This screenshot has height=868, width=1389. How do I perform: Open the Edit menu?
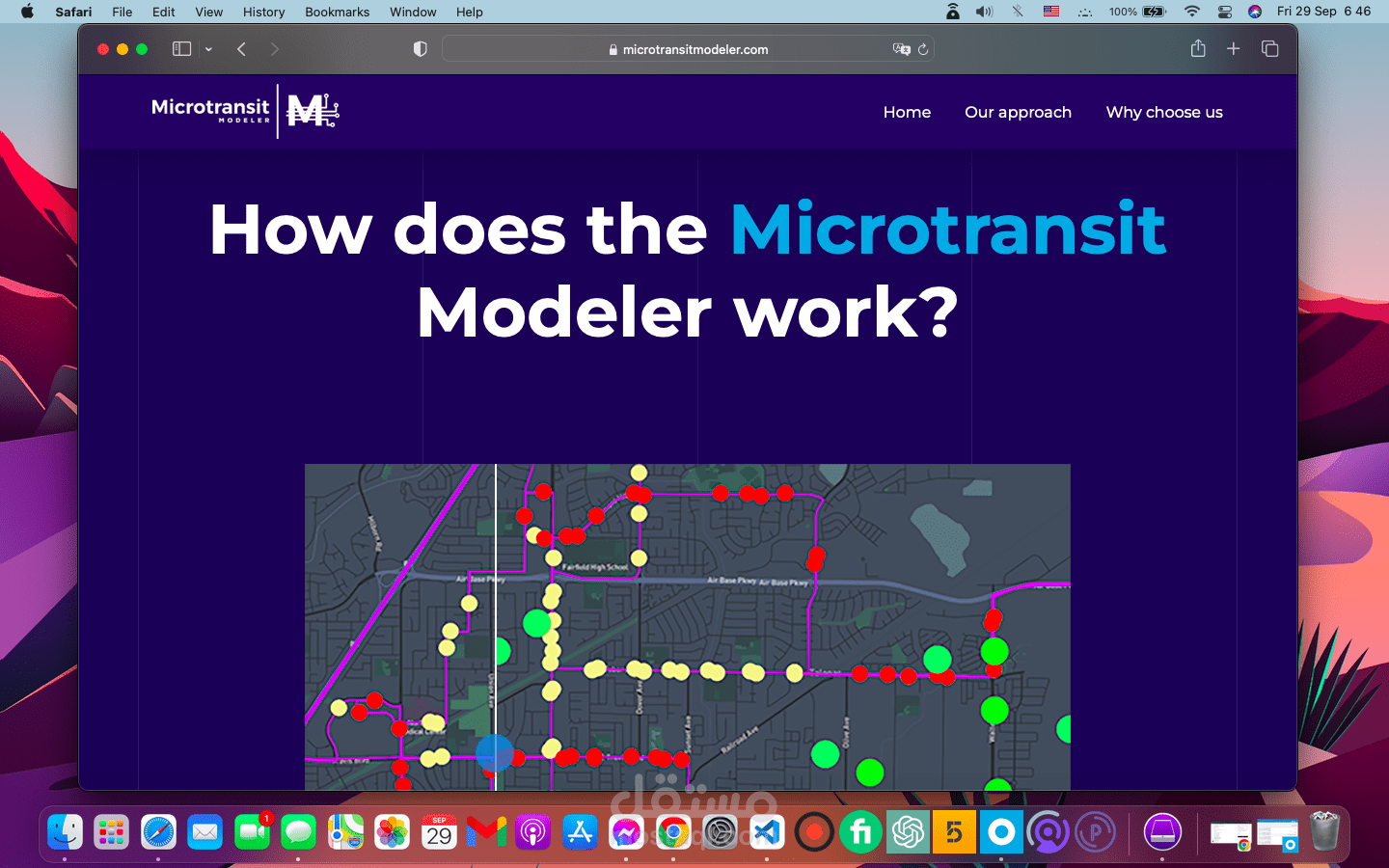(x=163, y=12)
